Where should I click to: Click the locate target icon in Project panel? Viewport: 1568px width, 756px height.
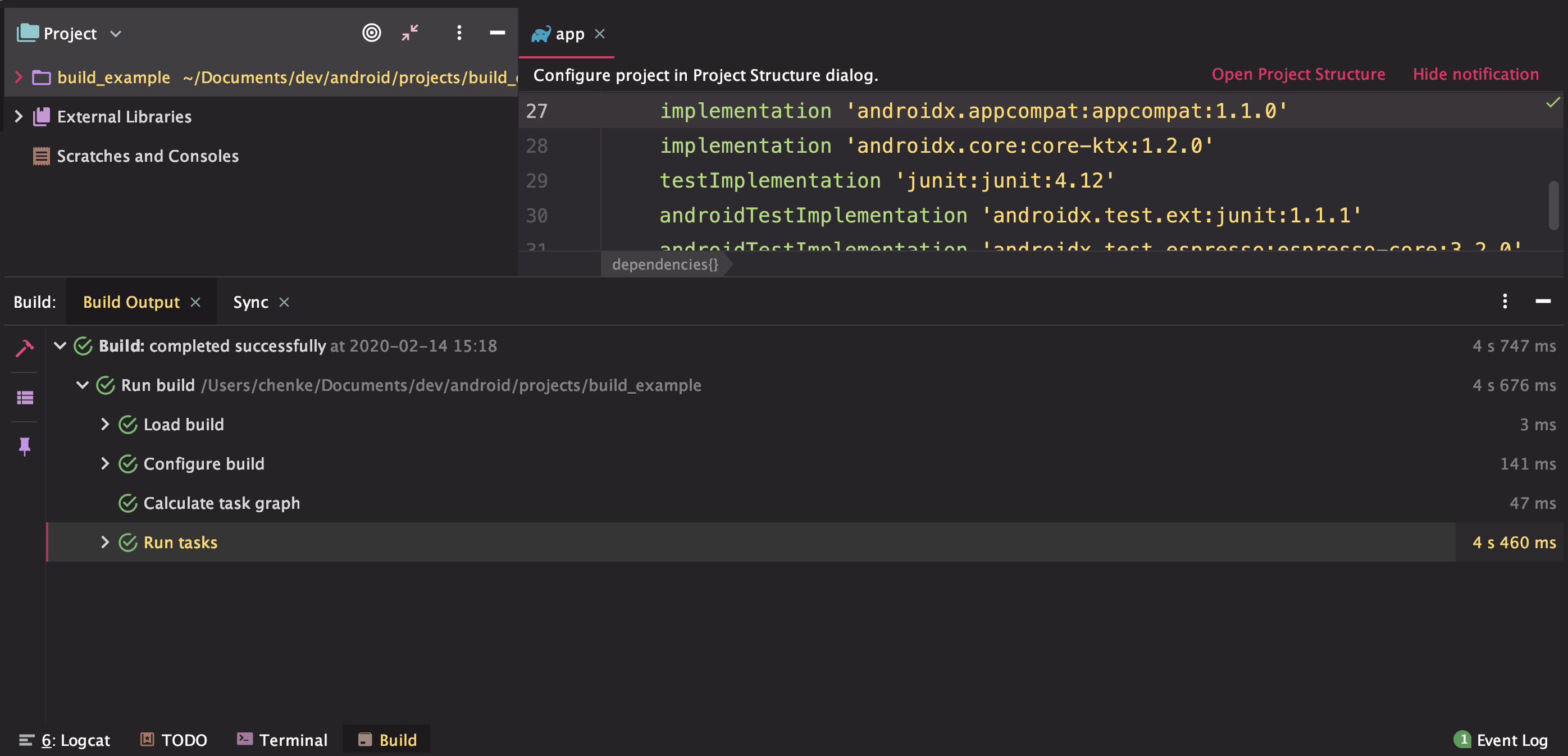coord(371,32)
